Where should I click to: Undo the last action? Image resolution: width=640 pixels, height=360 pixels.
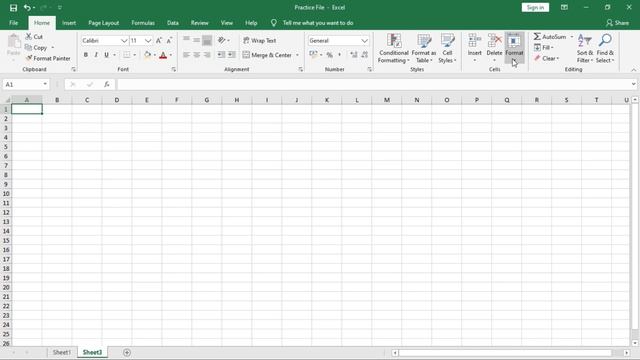27,8
